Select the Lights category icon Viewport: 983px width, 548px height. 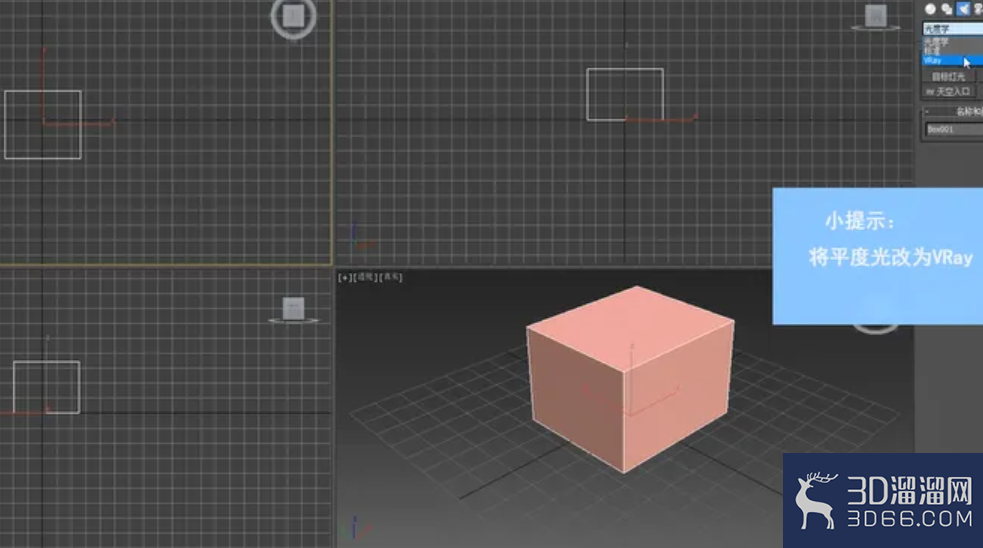[964, 9]
